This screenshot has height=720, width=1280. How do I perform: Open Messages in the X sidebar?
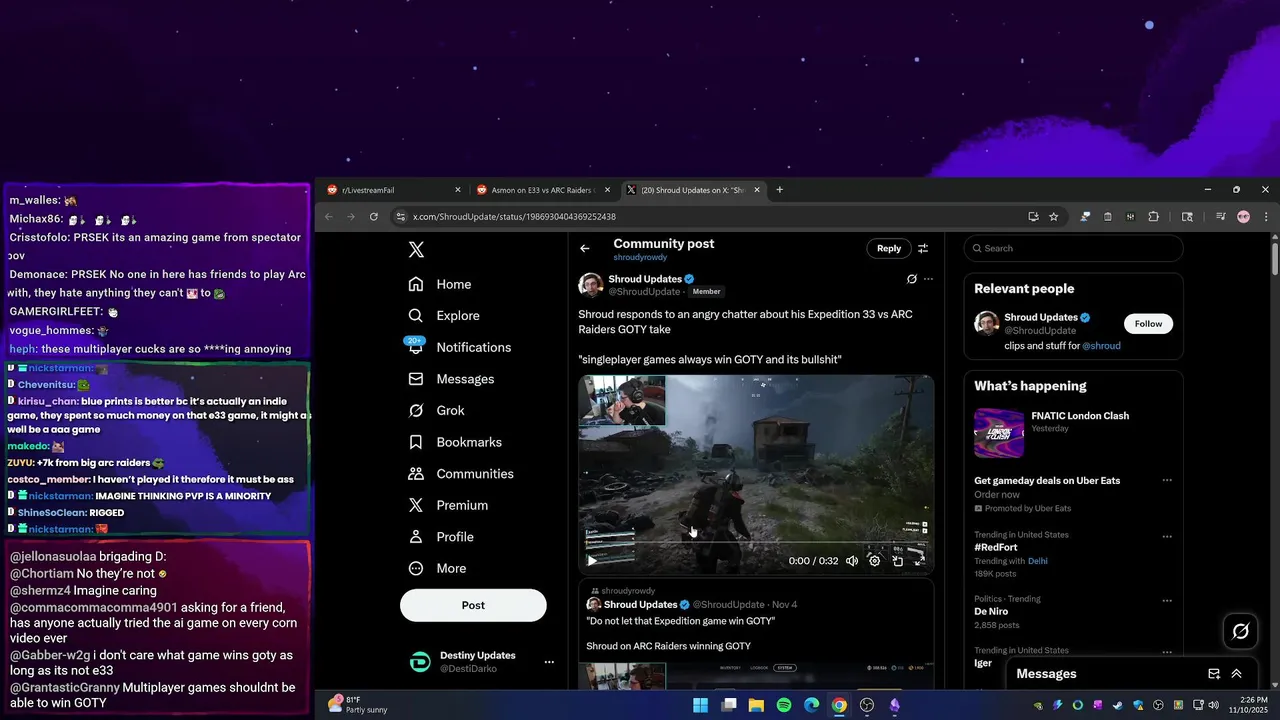(452, 379)
